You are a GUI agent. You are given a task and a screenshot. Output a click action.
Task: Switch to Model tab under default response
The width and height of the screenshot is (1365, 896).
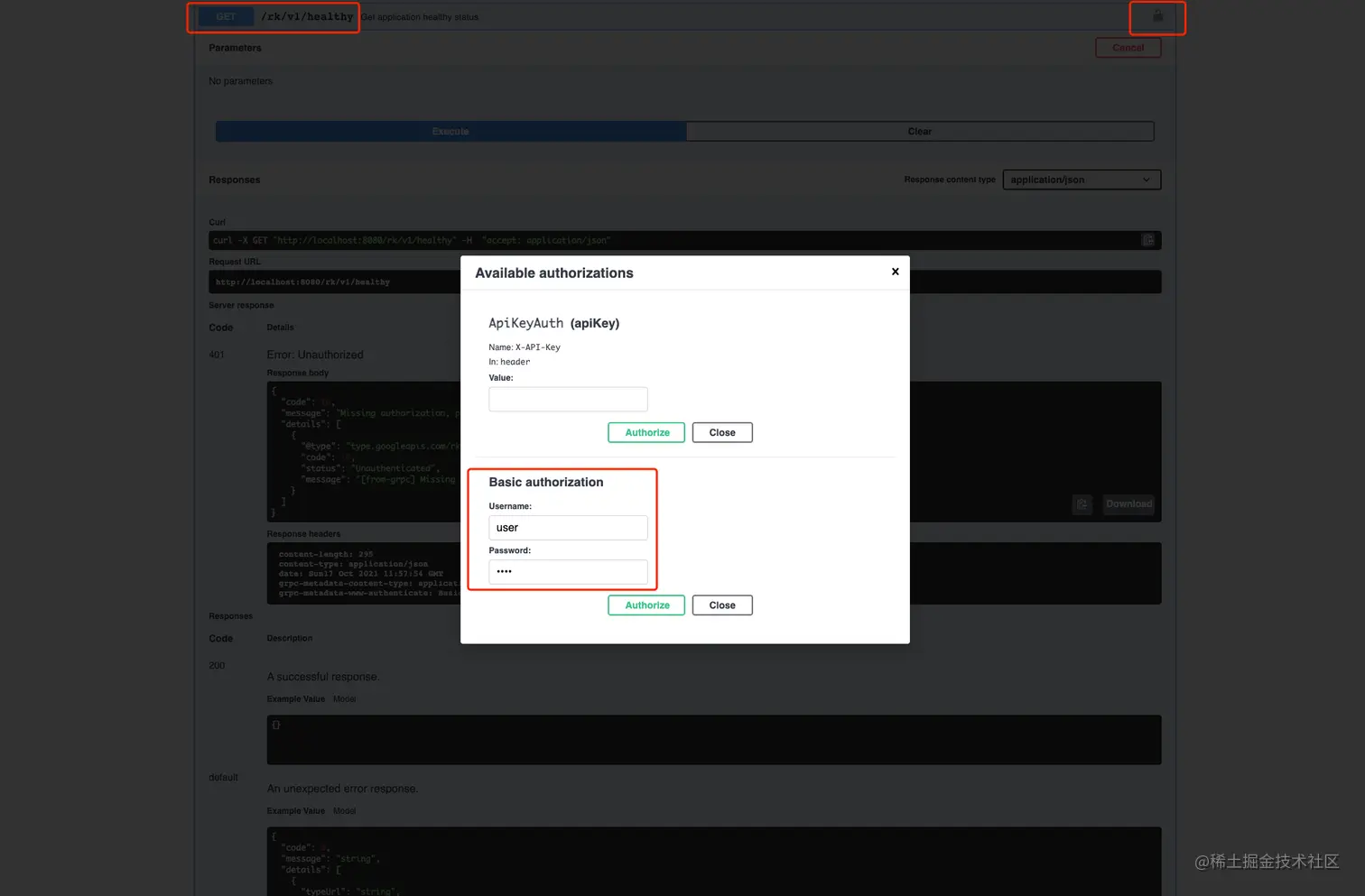click(x=344, y=811)
